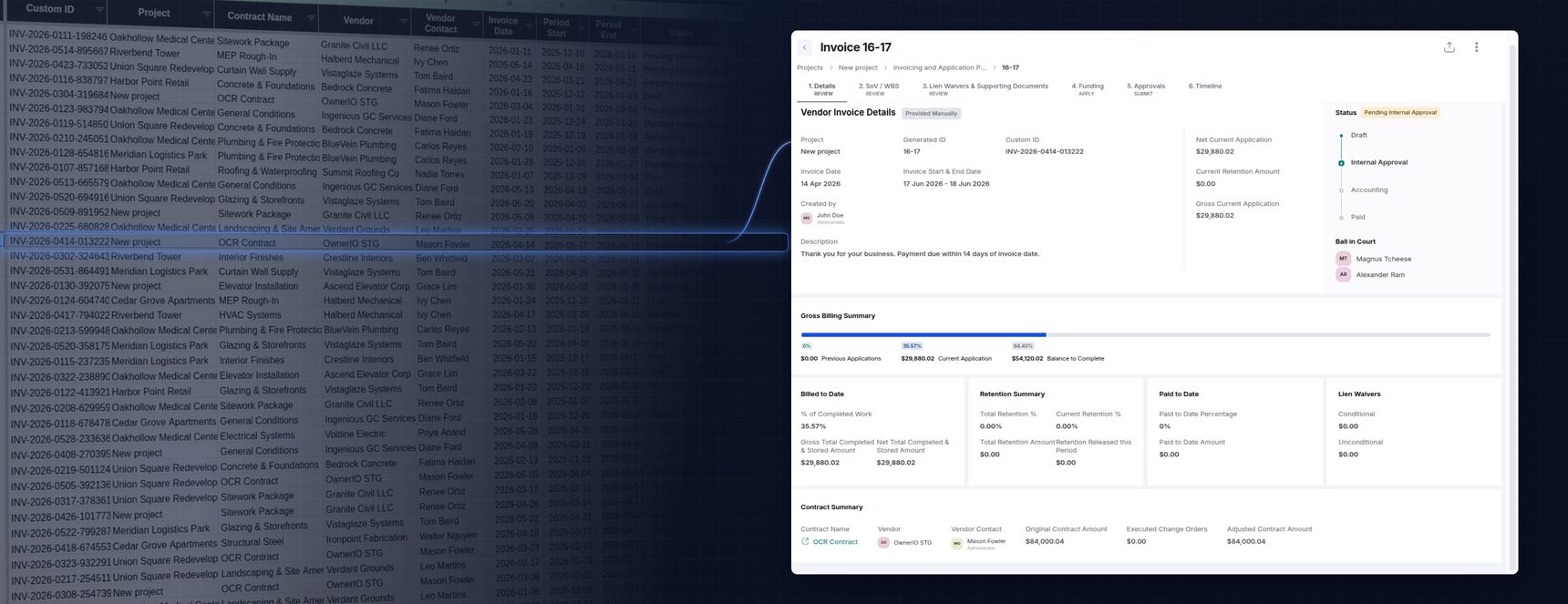Select the Net Current Application amount $29,880.02
1568x604 pixels.
1214,152
